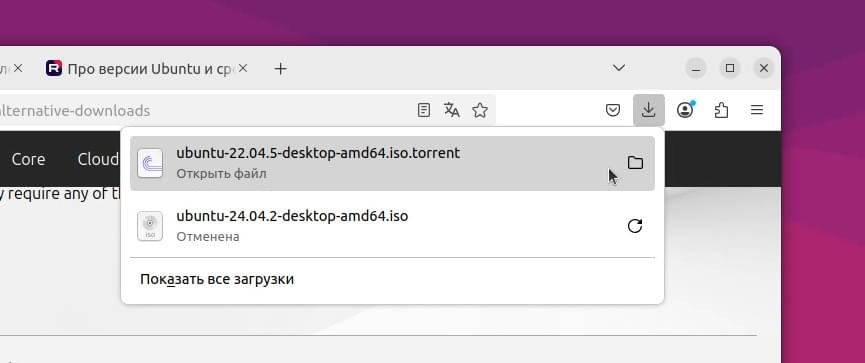Screen dimensions: 865x363
Task: Show torrent file in containing folder
Action: [635, 163]
